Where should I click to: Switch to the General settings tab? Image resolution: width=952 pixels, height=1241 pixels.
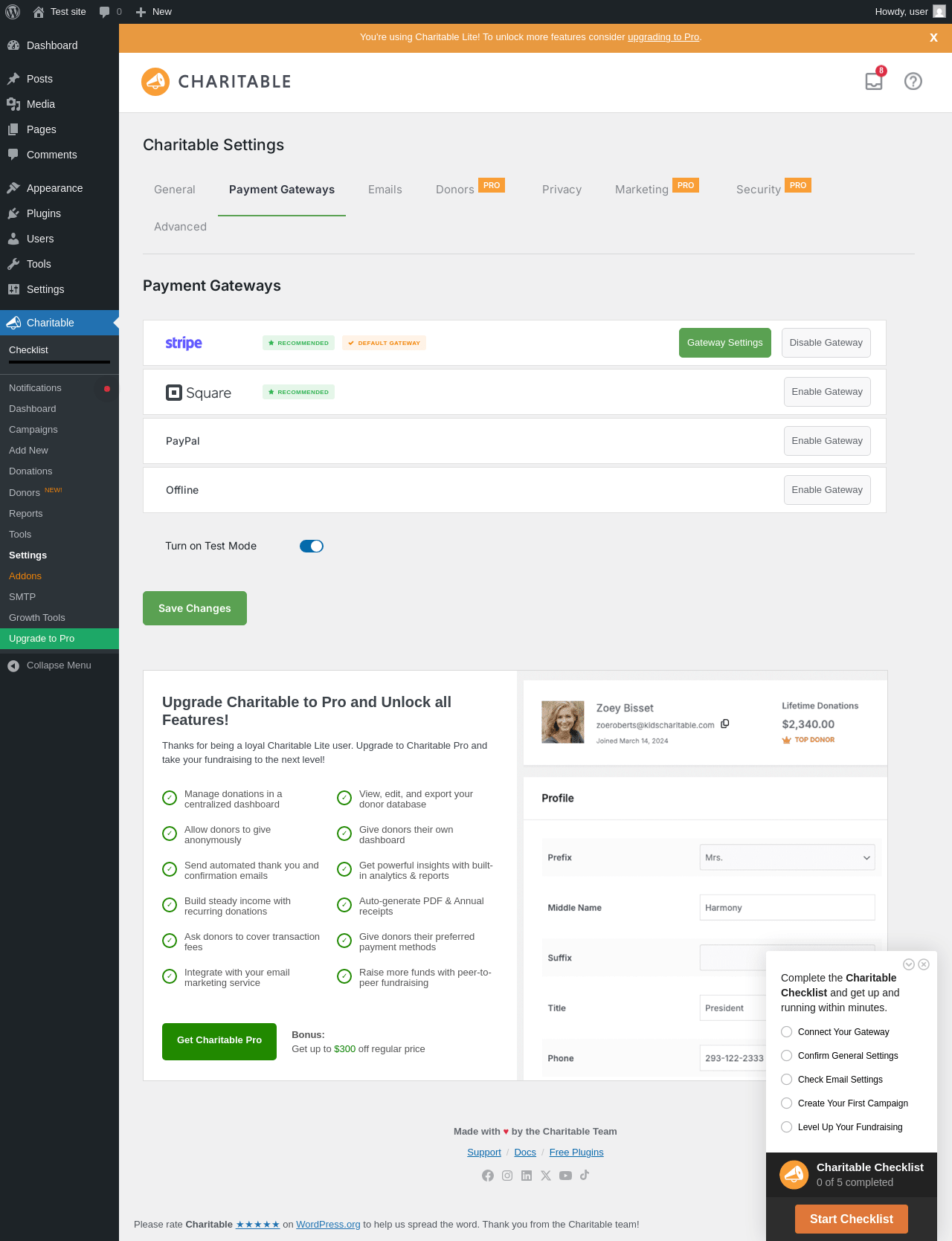point(175,190)
